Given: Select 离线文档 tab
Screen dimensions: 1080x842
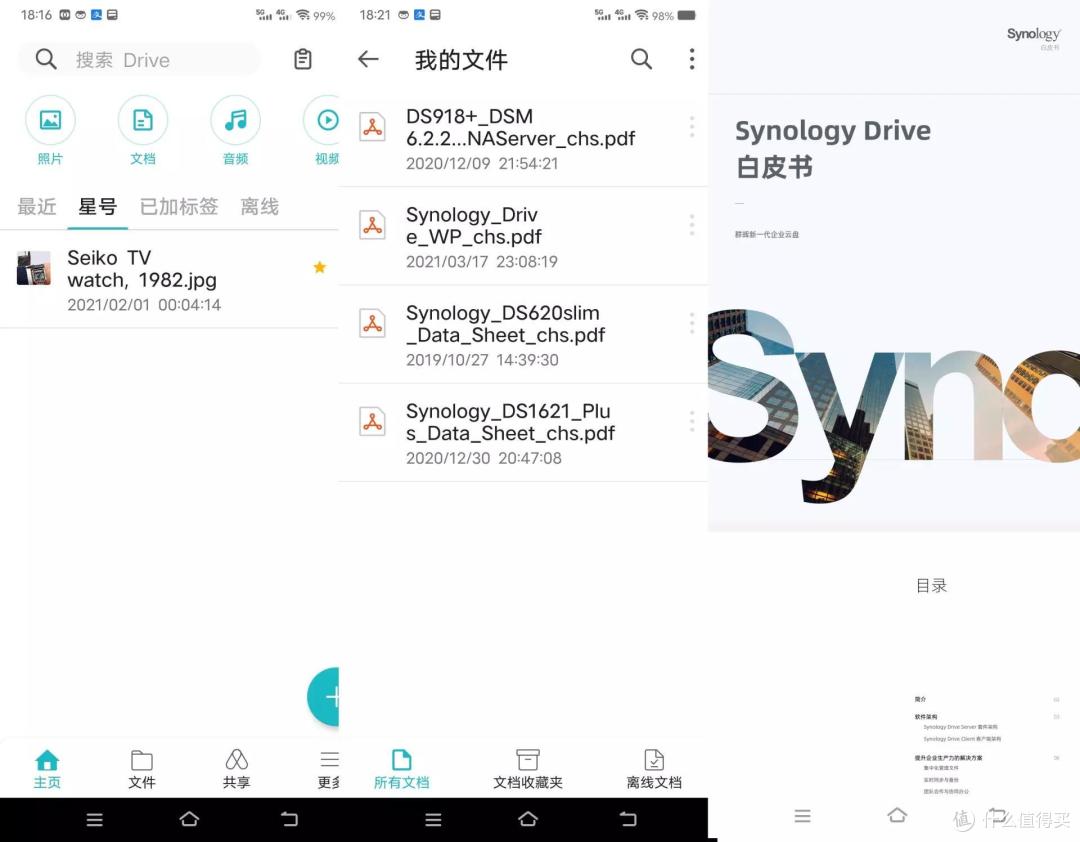Looking at the screenshot, I should [x=654, y=769].
